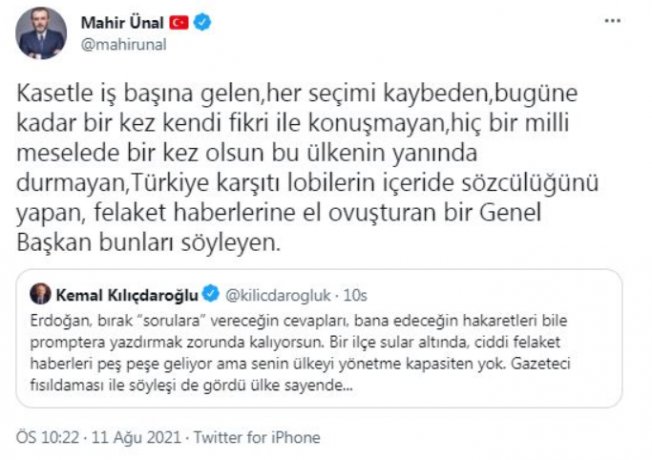
Task: Open the @mahirunal handle link
Action: pos(123,45)
